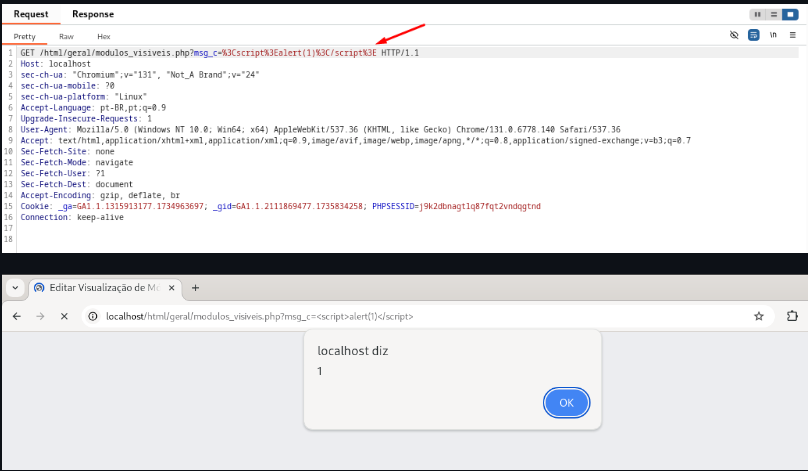View site information icon in address bar
This screenshot has height=471, width=808.
[93, 316]
